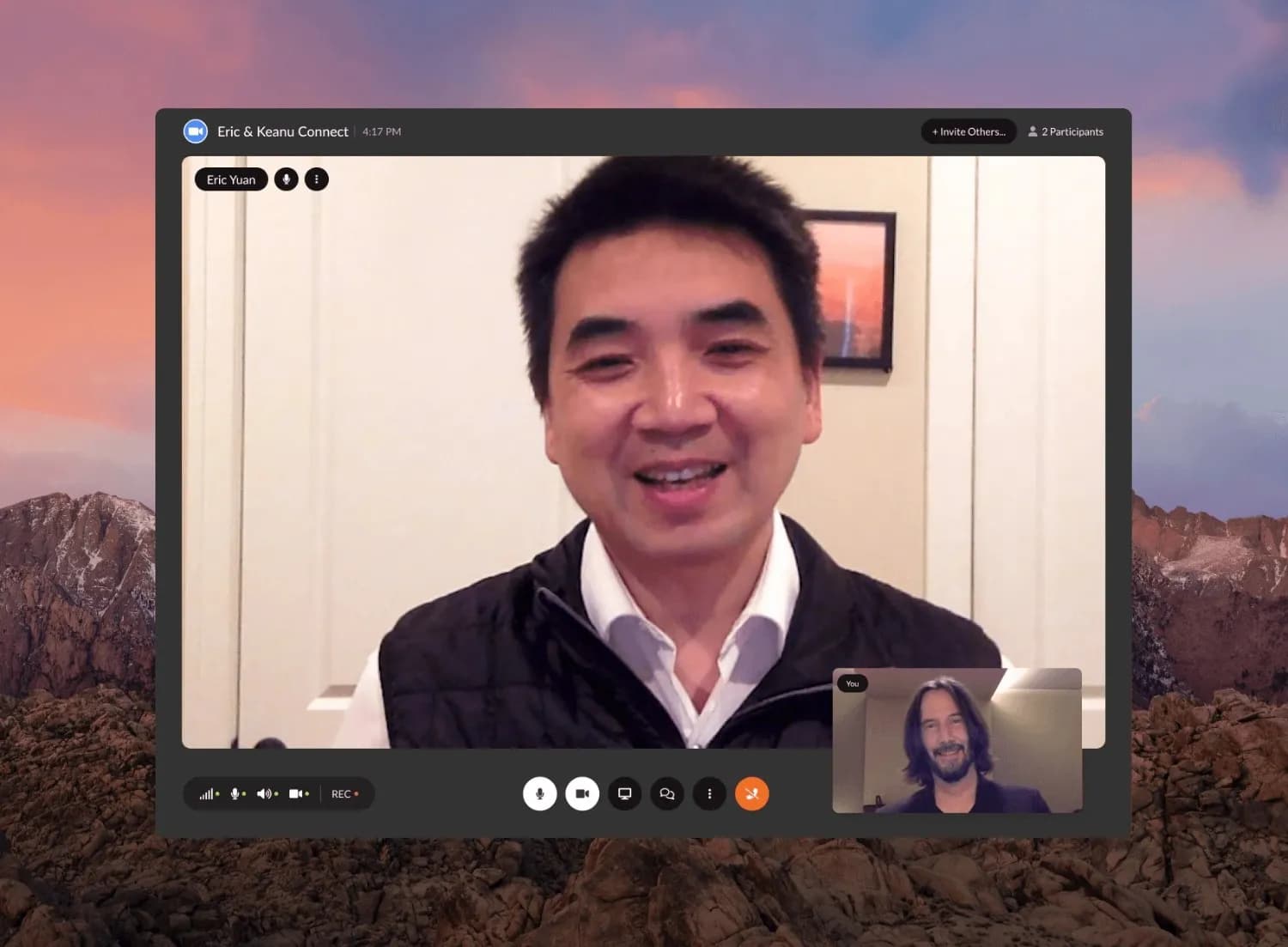
Task: Click the camera status icon in the status bar
Action: click(x=295, y=793)
